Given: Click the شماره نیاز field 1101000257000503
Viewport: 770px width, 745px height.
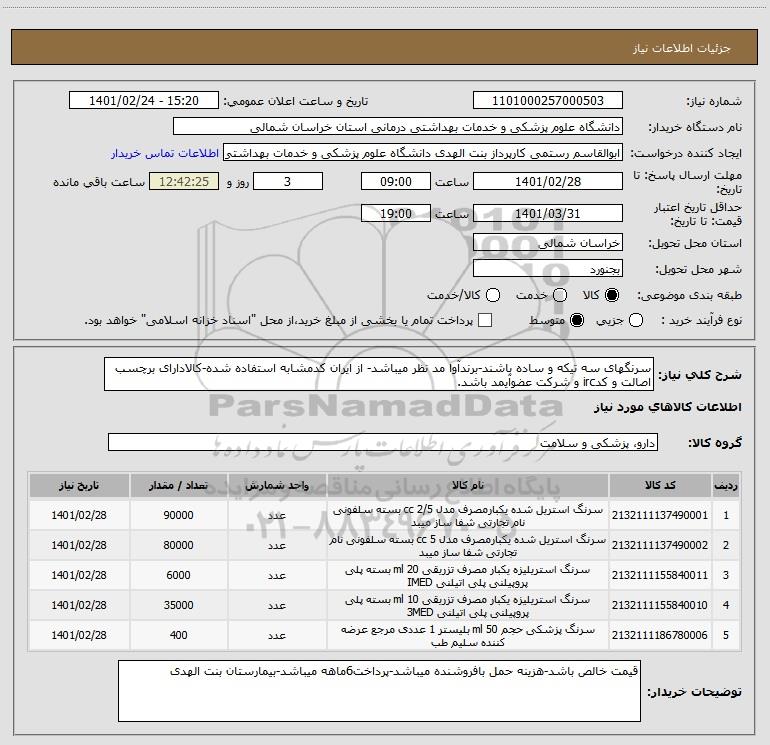Looking at the screenshot, I should [x=548, y=101].
